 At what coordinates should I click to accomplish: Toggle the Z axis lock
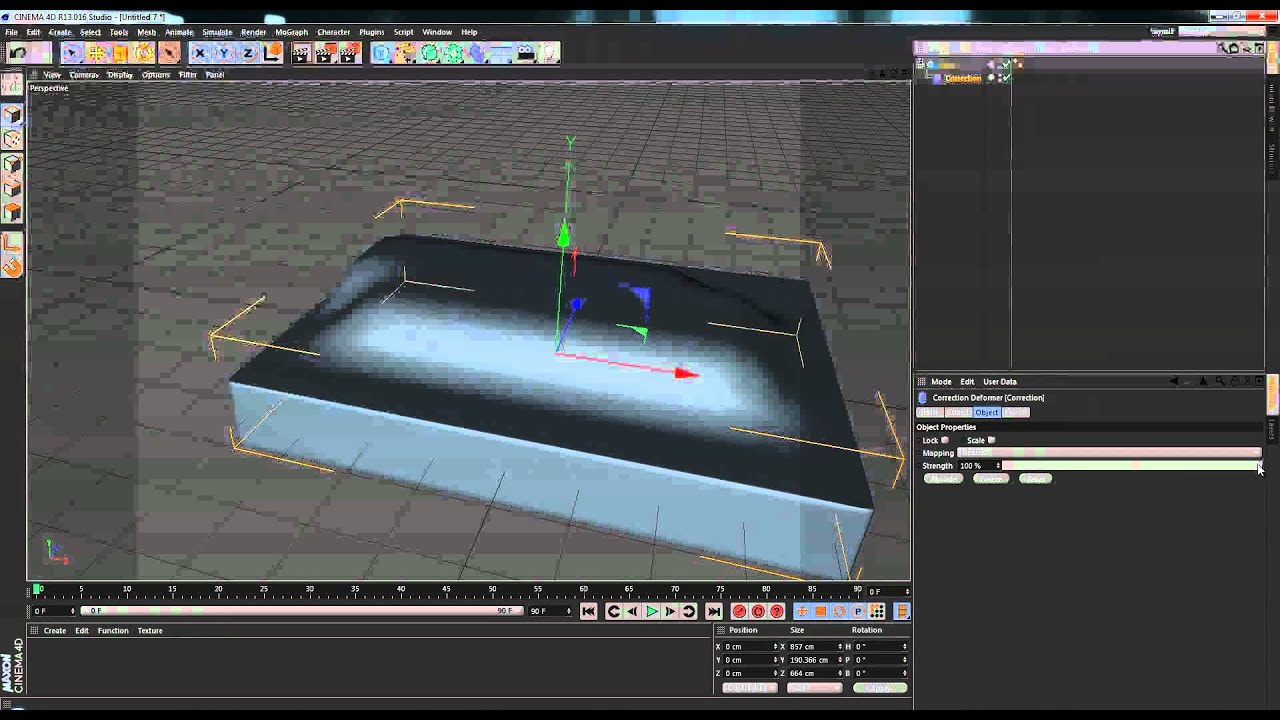coord(247,53)
